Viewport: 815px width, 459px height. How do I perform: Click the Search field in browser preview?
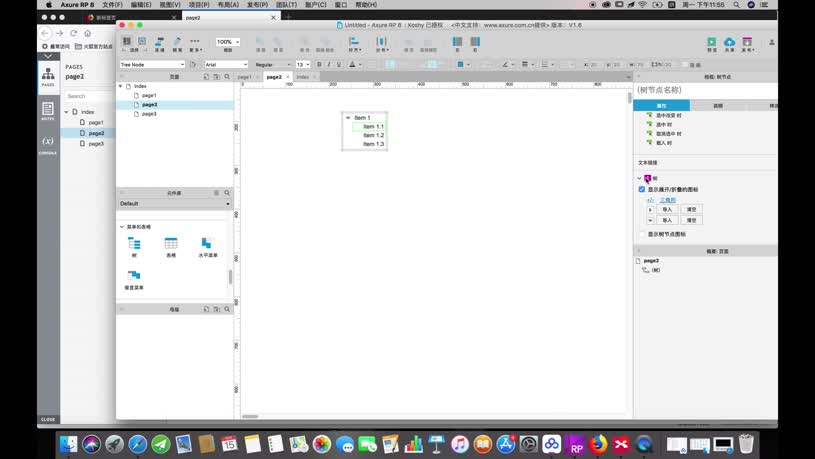tap(88, 96)
